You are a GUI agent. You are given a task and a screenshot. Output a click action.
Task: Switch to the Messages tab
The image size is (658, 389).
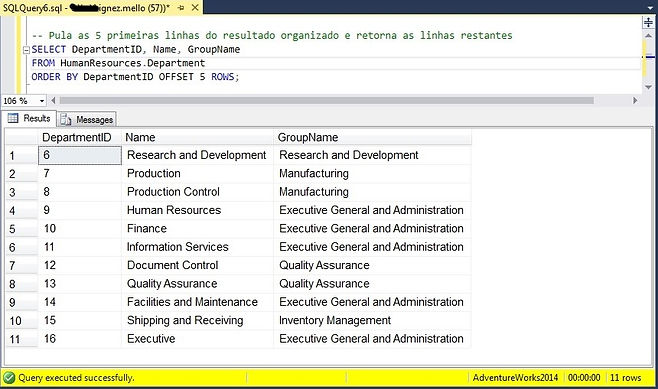(x=87, y=120)
